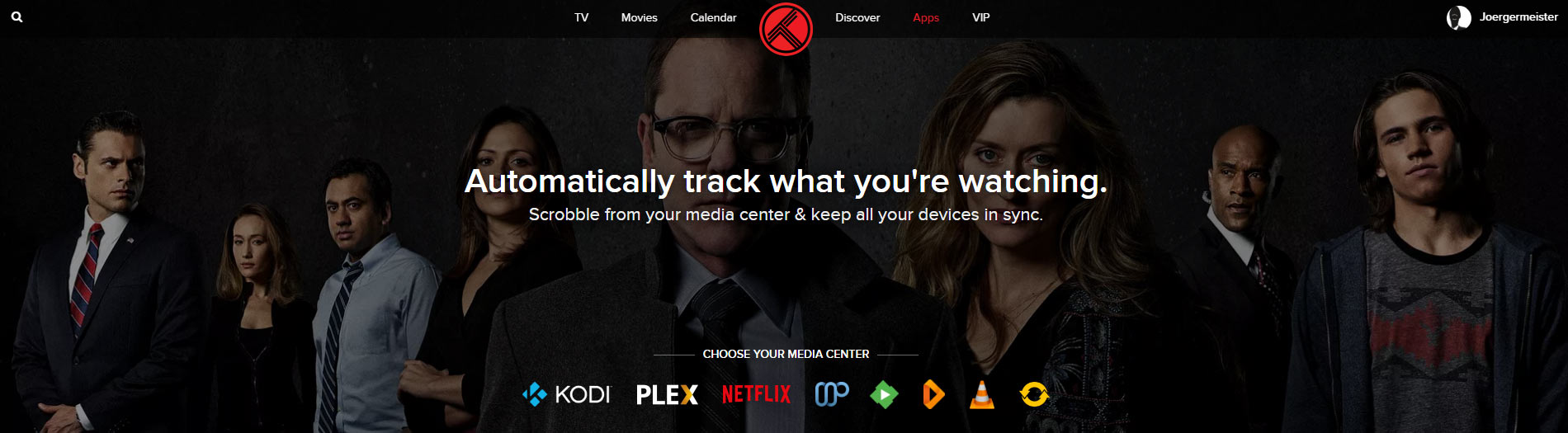This screenshot has height=433, width=1568.
Task: Open the TV menu item
Action: (582, 17)
